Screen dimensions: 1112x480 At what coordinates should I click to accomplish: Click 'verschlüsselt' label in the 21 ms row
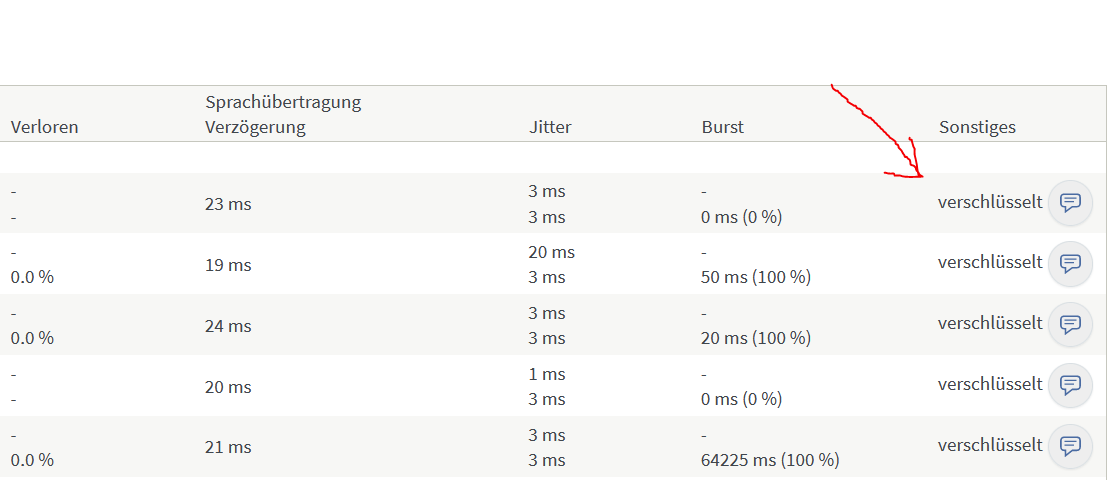989,446
